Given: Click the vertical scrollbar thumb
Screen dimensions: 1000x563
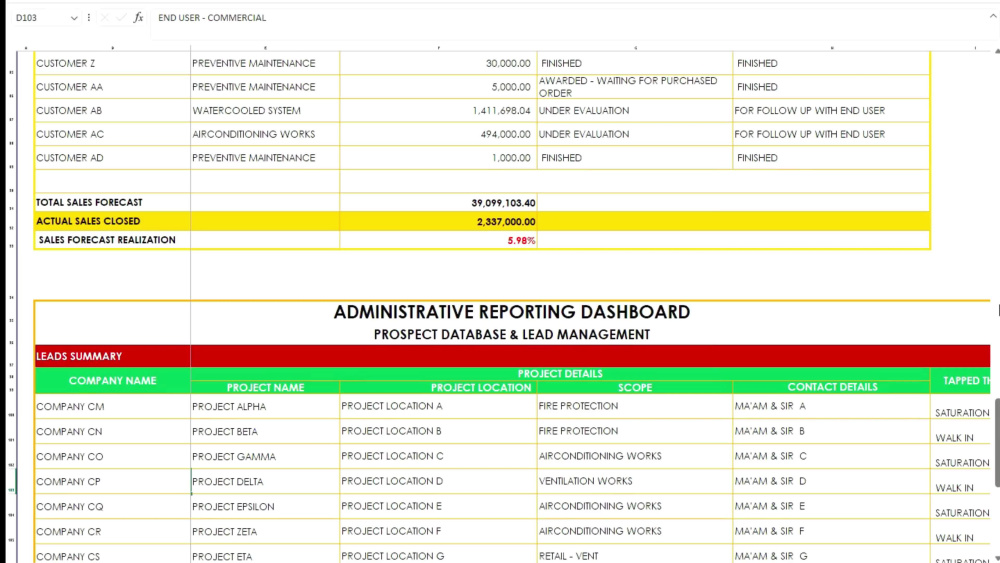Looking at the screenshot, I should coord(996,442).
